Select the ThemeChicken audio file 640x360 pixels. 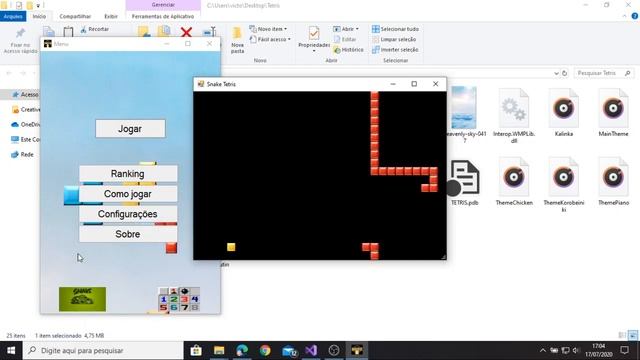click(514, 182)
